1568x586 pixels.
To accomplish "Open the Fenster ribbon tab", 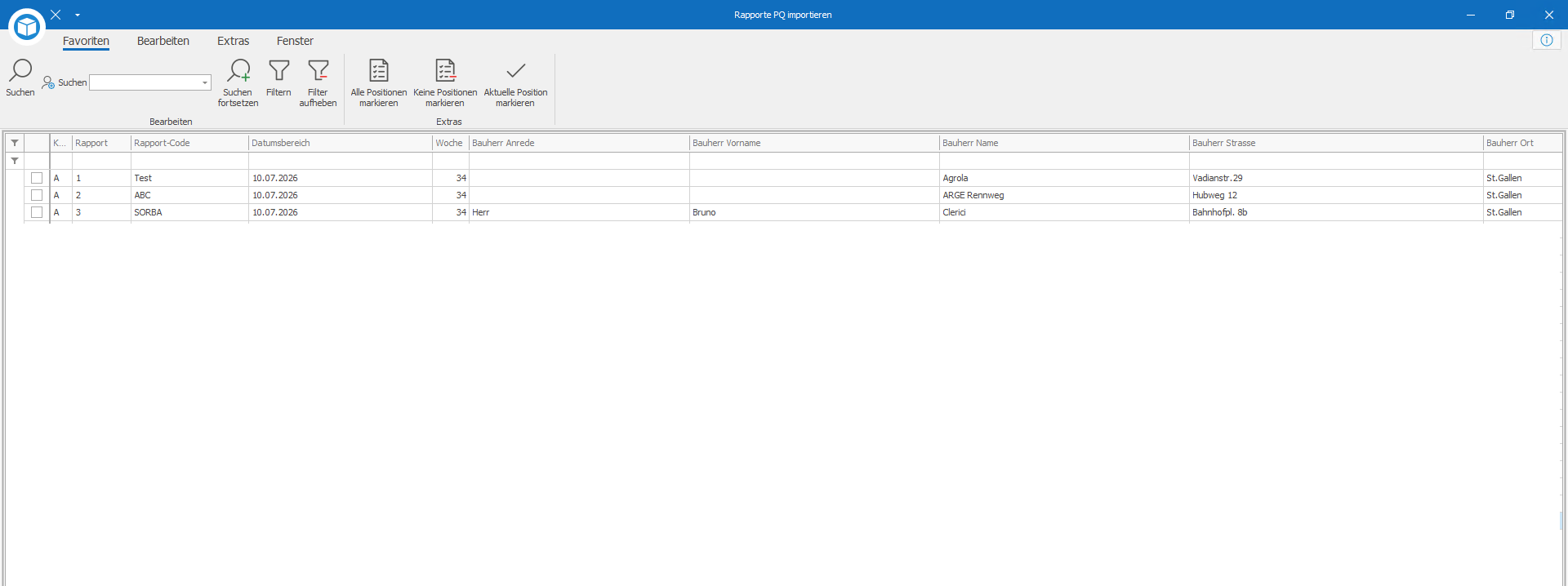I will (x=295, y=41).
